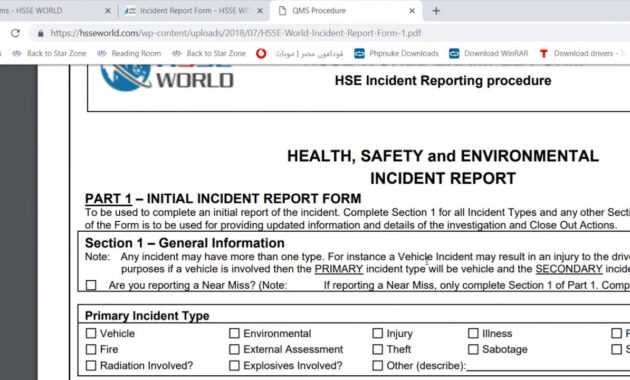Viewport: 630px width, 380px height.
Task: Click the 'Primary Incident Type' heading
Action: coord(147,316)
